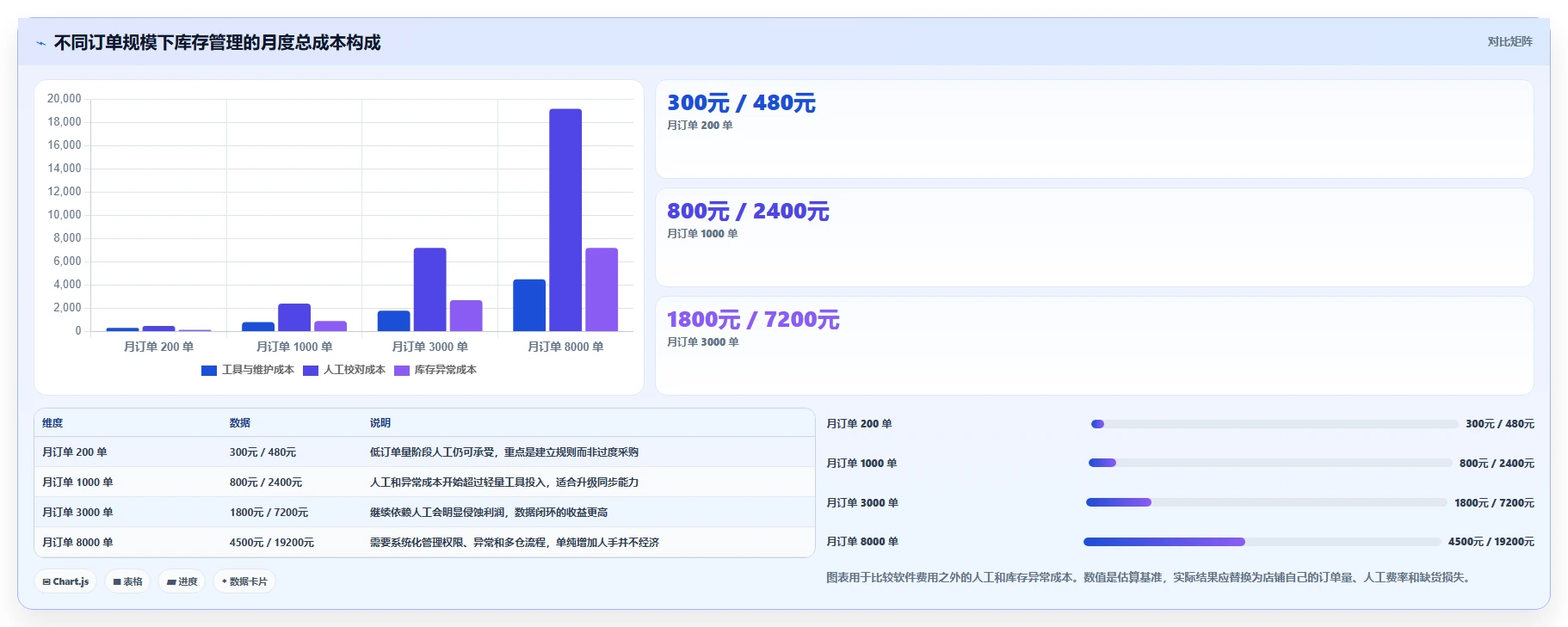Click the progress label 月订单 8000 单

[862, 542]
